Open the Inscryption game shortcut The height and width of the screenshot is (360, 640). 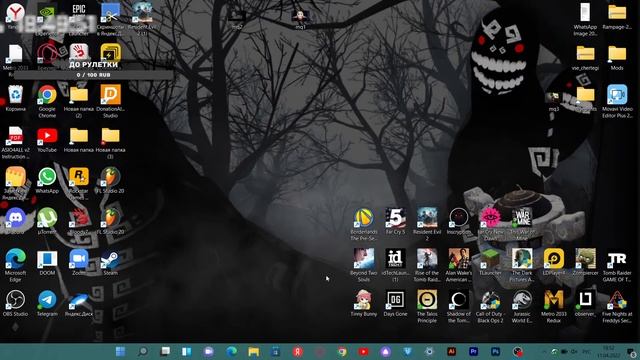click(459, 218)
